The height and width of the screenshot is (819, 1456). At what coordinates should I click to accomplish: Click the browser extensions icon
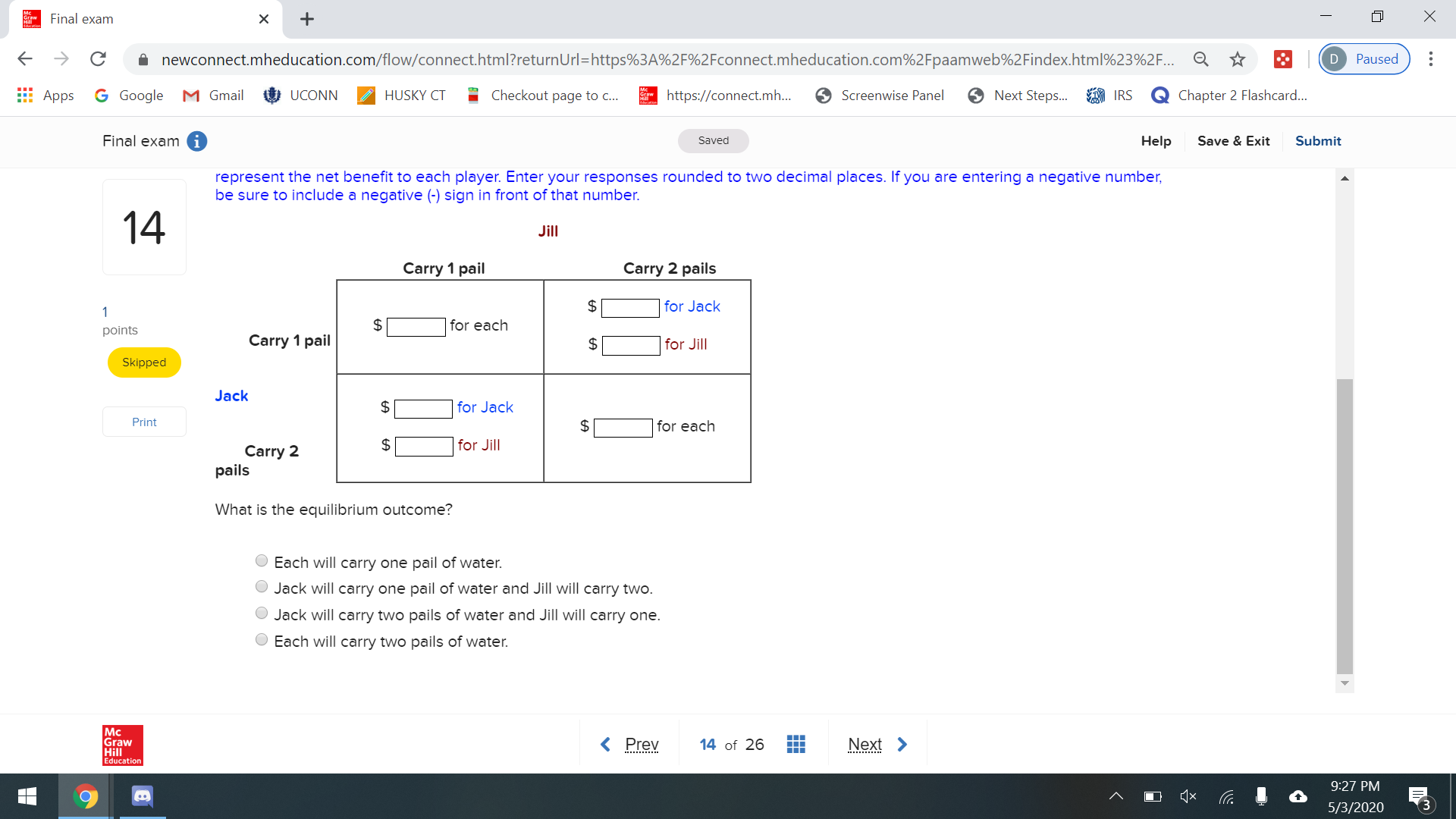click(1283, 58)
